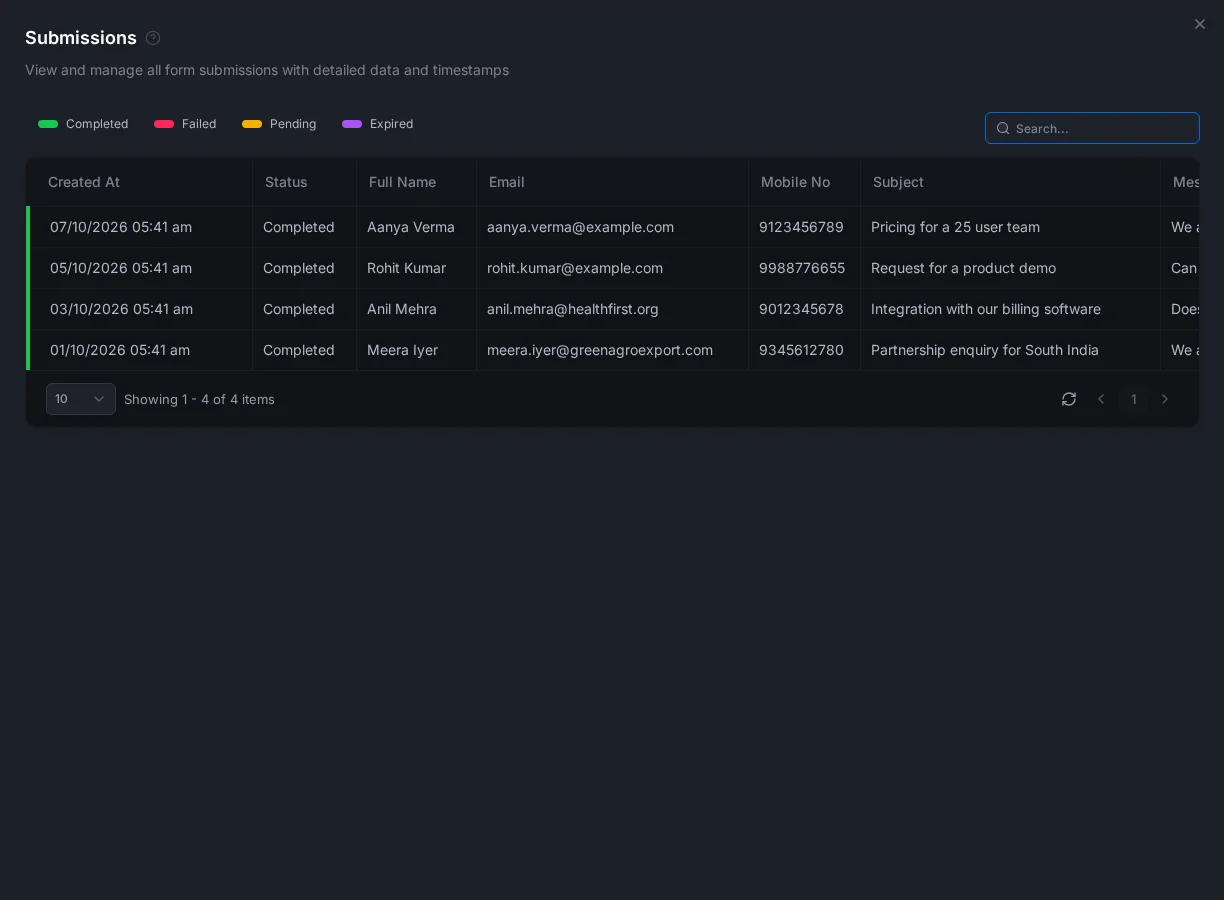1224x900 pixels.
Task: Toggle the Completed status filter
Action: pyautogui.click(x=83, y=124)
